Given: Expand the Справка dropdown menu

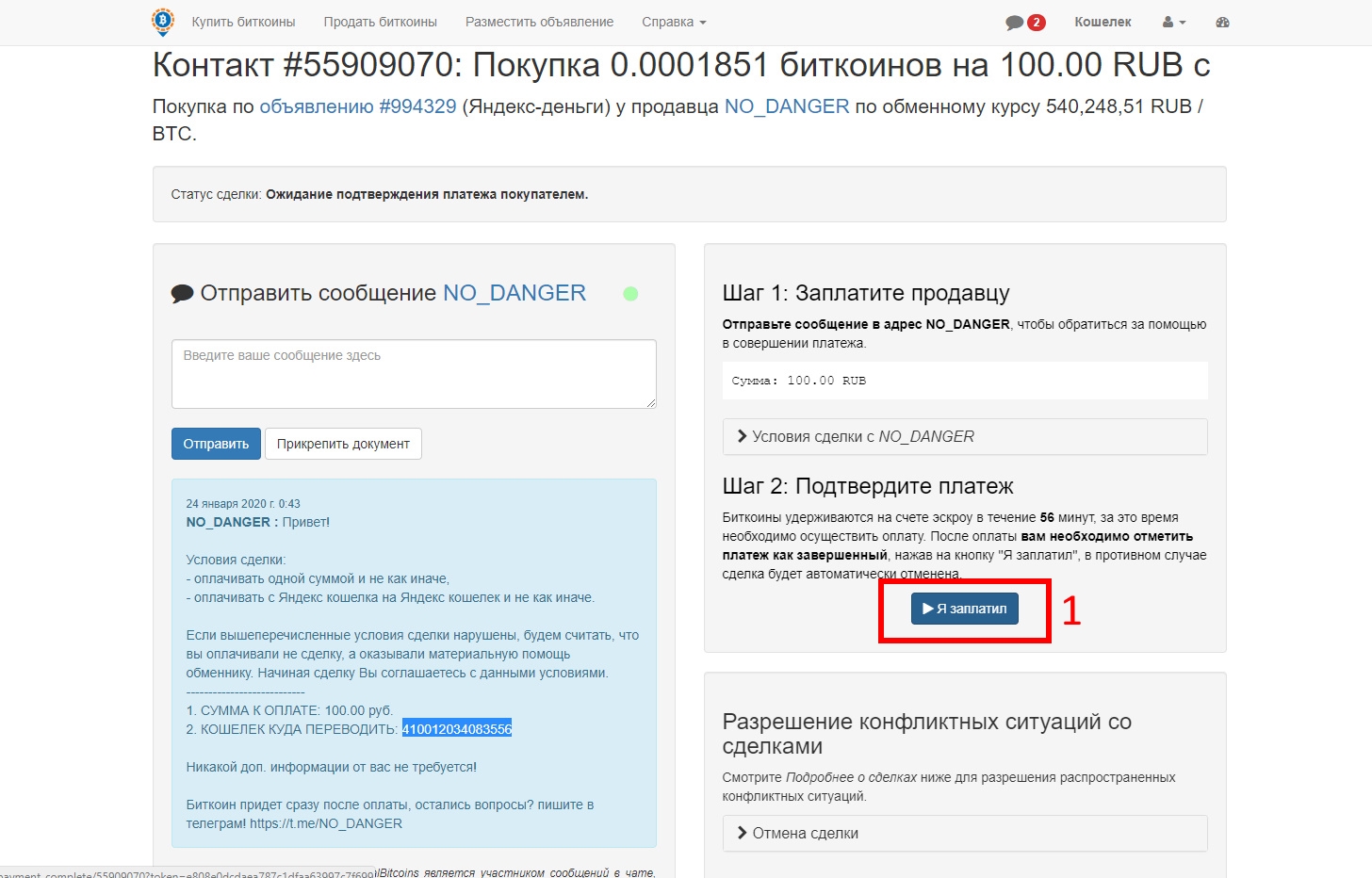Looking at the screenshot, I should coord(674,22).
